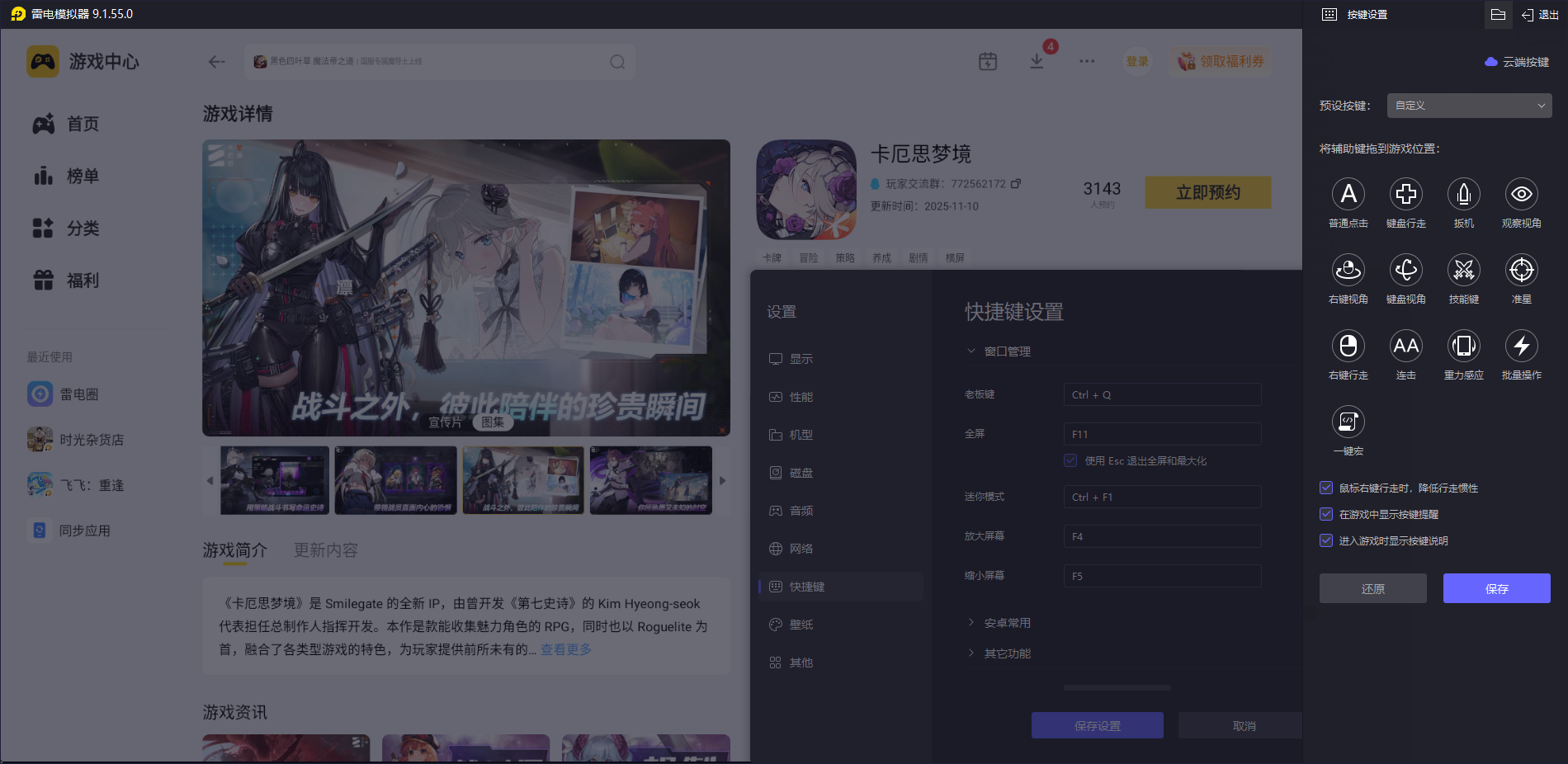Copy the player group number 772562172
This screenshot has height=764, width=1568.
[x=1016, y=183]
